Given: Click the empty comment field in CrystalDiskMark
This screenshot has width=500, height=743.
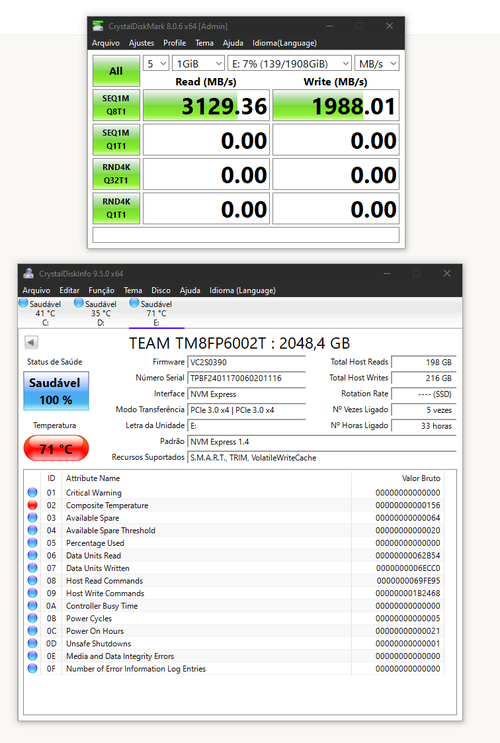Looking at the screenshot, I should (x=246, y=235).
